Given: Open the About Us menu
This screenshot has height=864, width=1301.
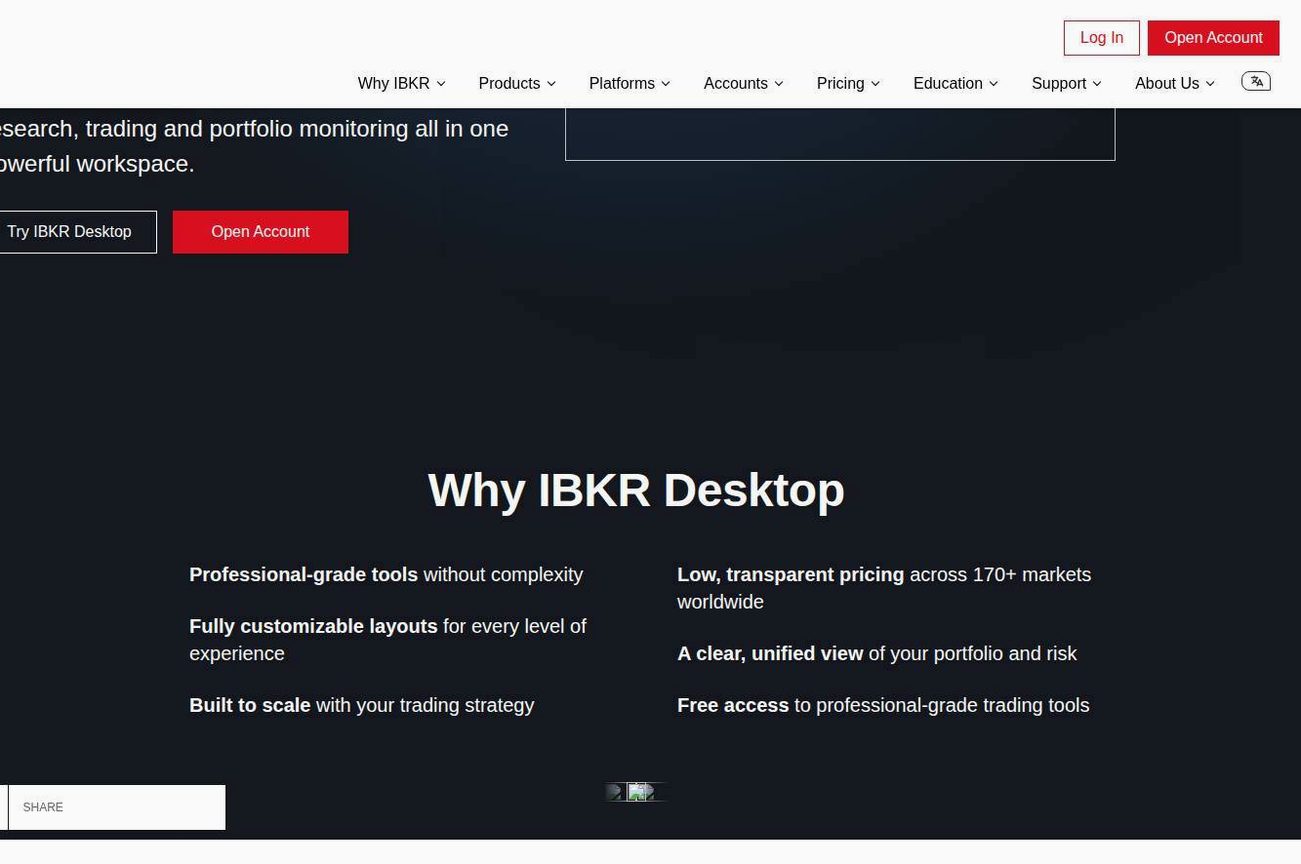Looking at the screenshot, I should coord(1174,84).
